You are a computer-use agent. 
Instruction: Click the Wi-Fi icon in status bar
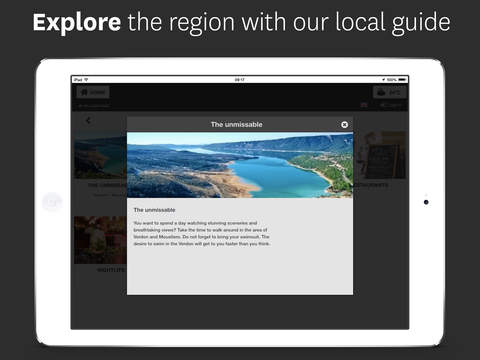point(86,80)
